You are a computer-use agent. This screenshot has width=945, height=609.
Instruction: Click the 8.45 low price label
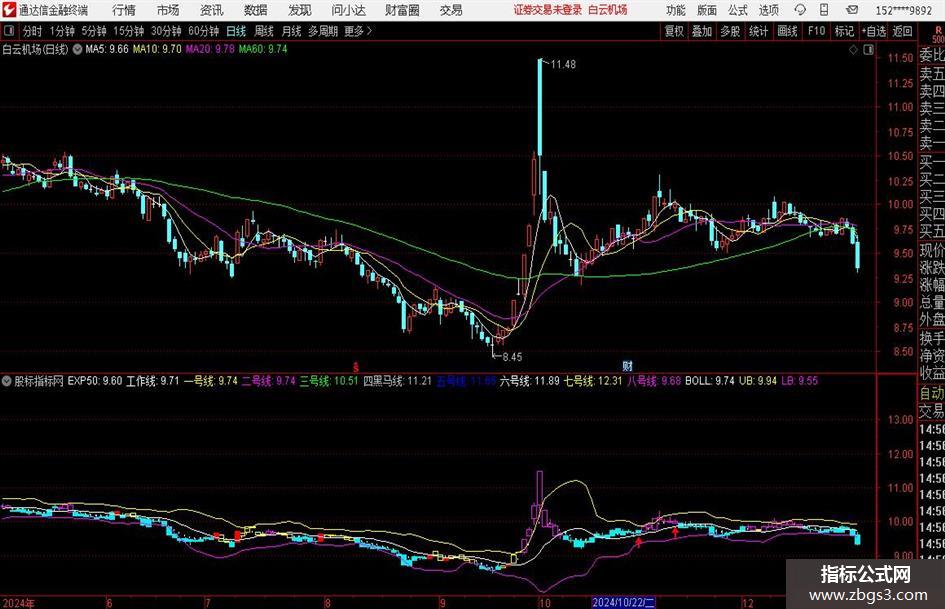[x=512, y=357]
